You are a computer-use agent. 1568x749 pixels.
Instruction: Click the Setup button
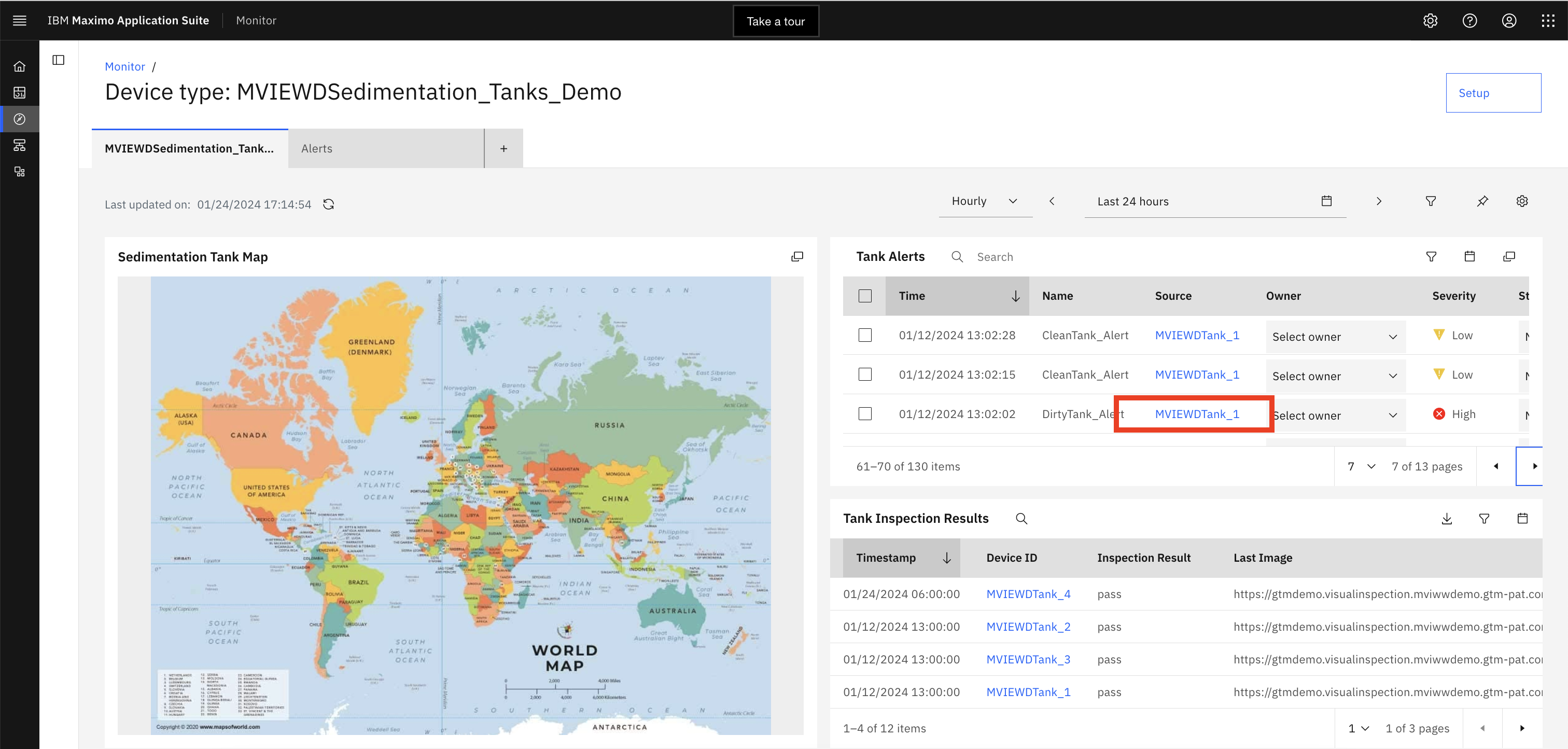[x=1493, y=92]
